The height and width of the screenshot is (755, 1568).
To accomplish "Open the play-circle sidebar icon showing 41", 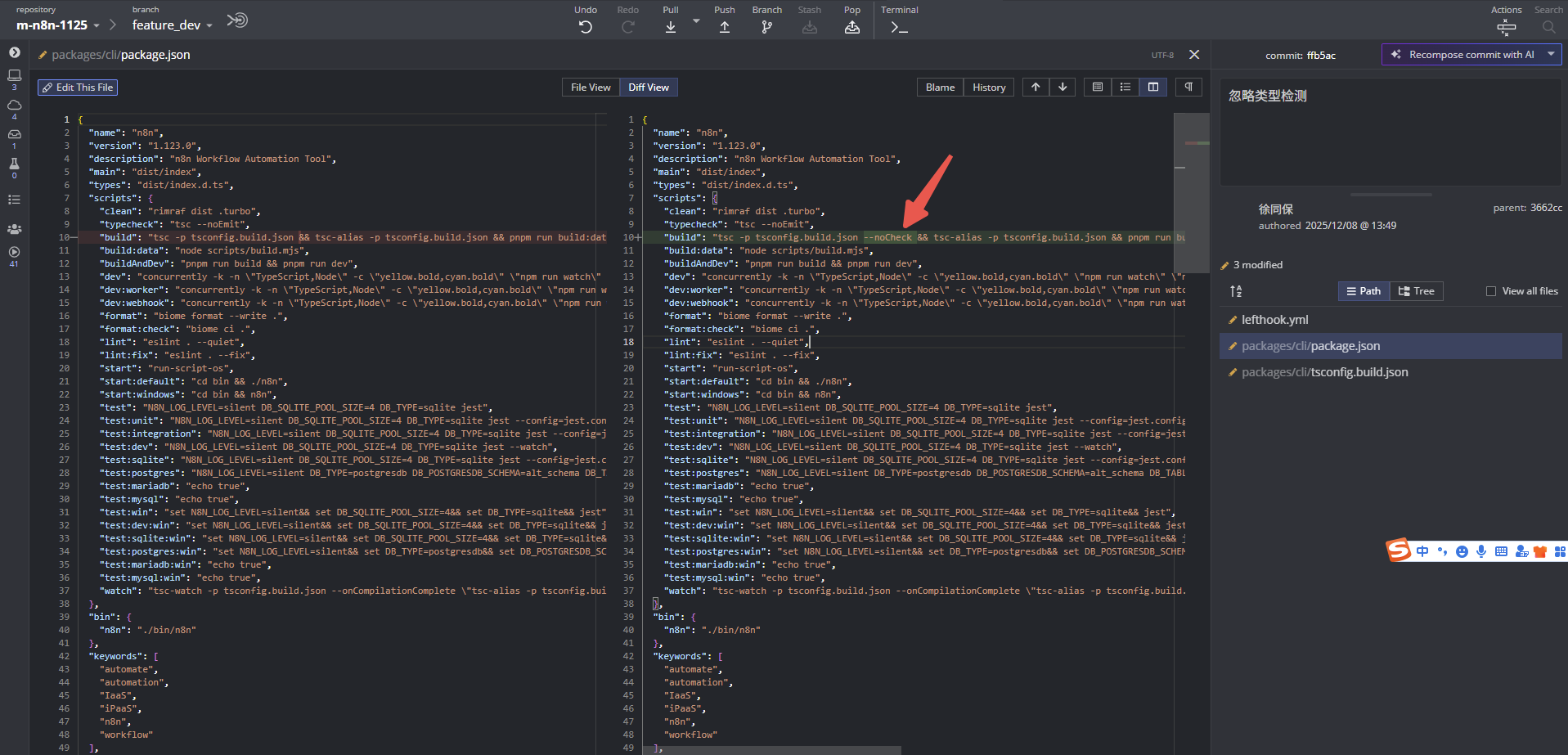I will tap(14, 252).
